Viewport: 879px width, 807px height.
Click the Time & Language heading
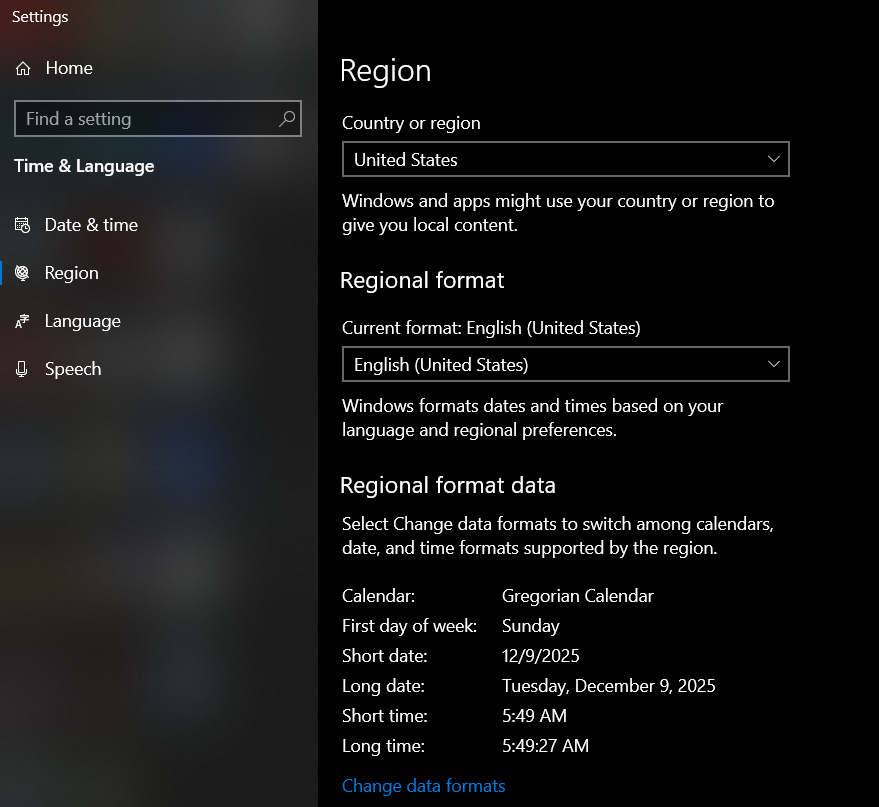(x=84, y=166)
